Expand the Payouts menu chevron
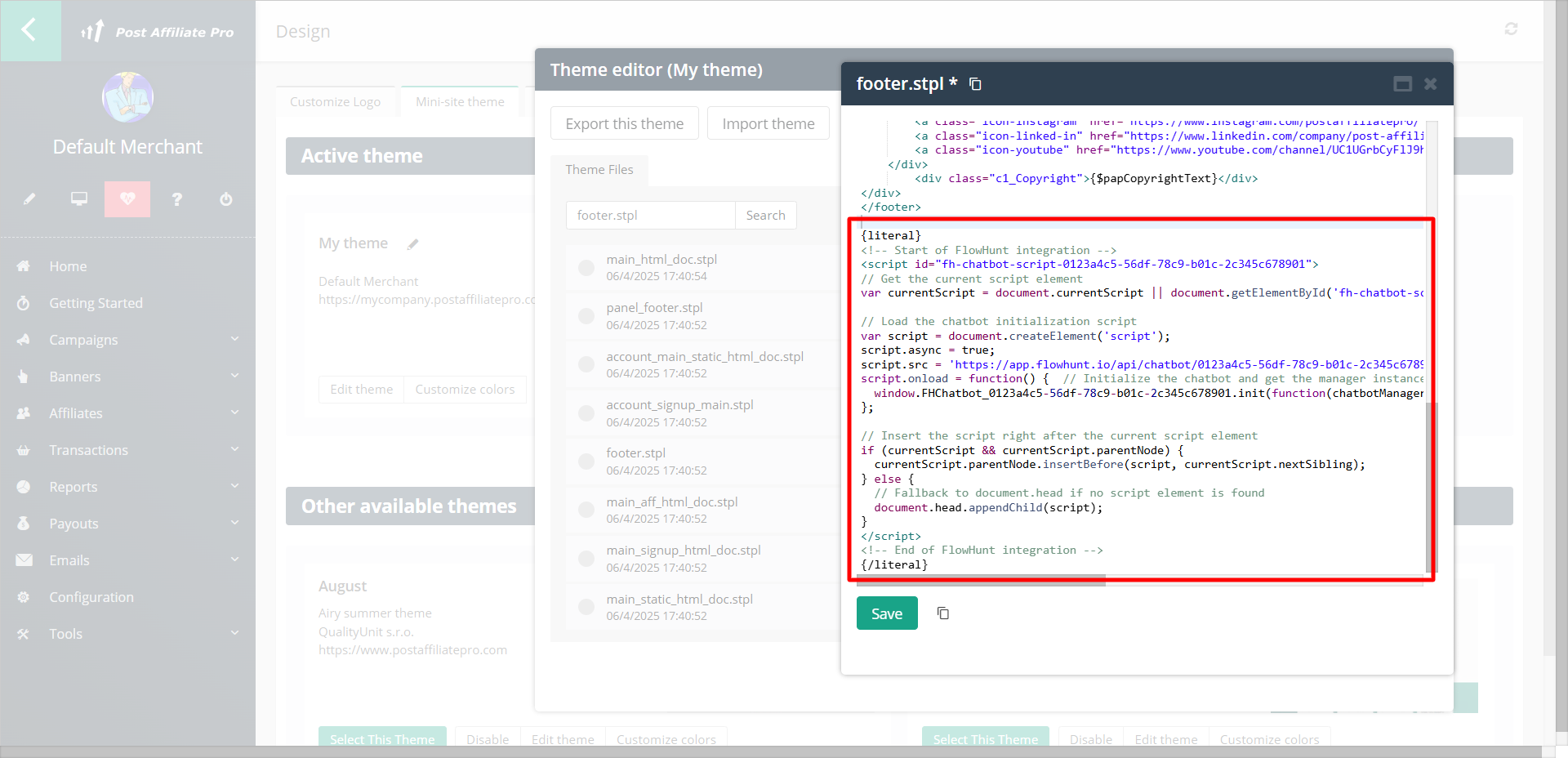Screen dimensions: 1568x758 (235, 523)
